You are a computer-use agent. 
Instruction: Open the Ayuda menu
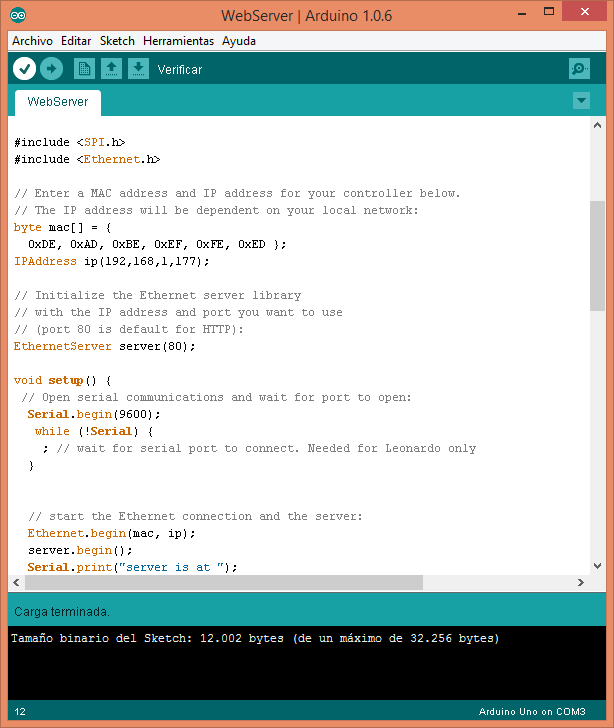[239, 41]
